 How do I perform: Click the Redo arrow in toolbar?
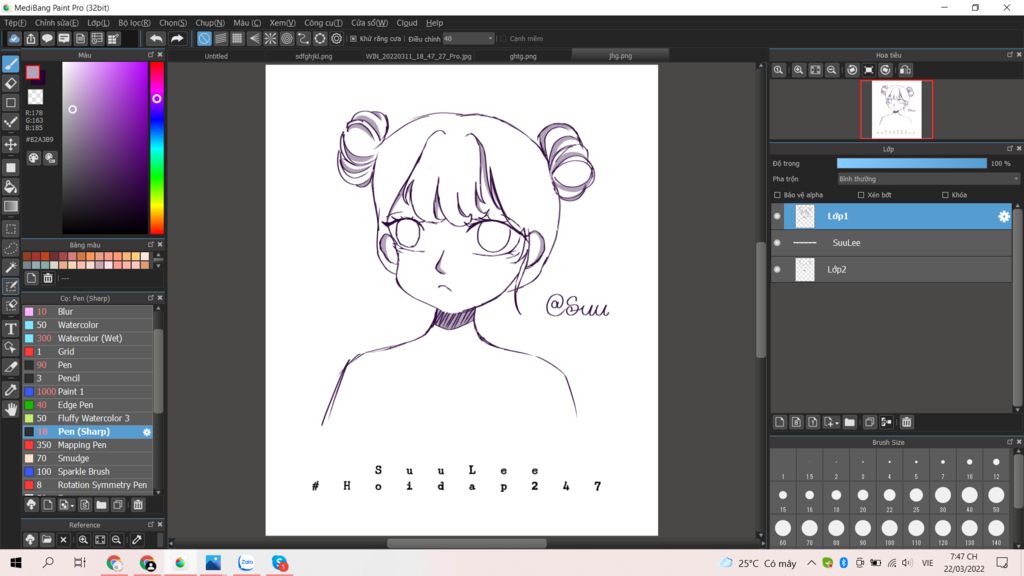pos(177,39)
